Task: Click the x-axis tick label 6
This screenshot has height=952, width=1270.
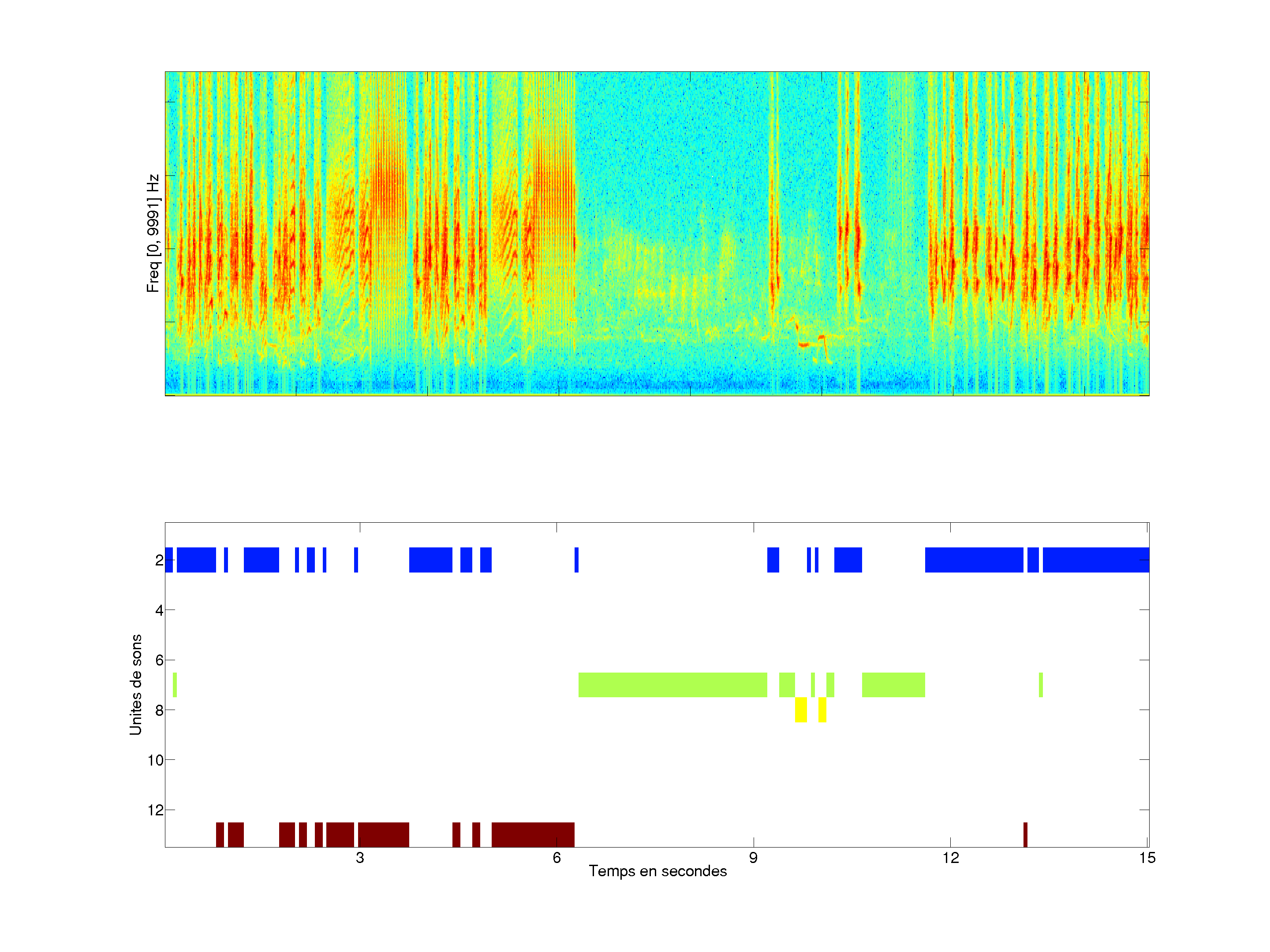Action: 557,858
